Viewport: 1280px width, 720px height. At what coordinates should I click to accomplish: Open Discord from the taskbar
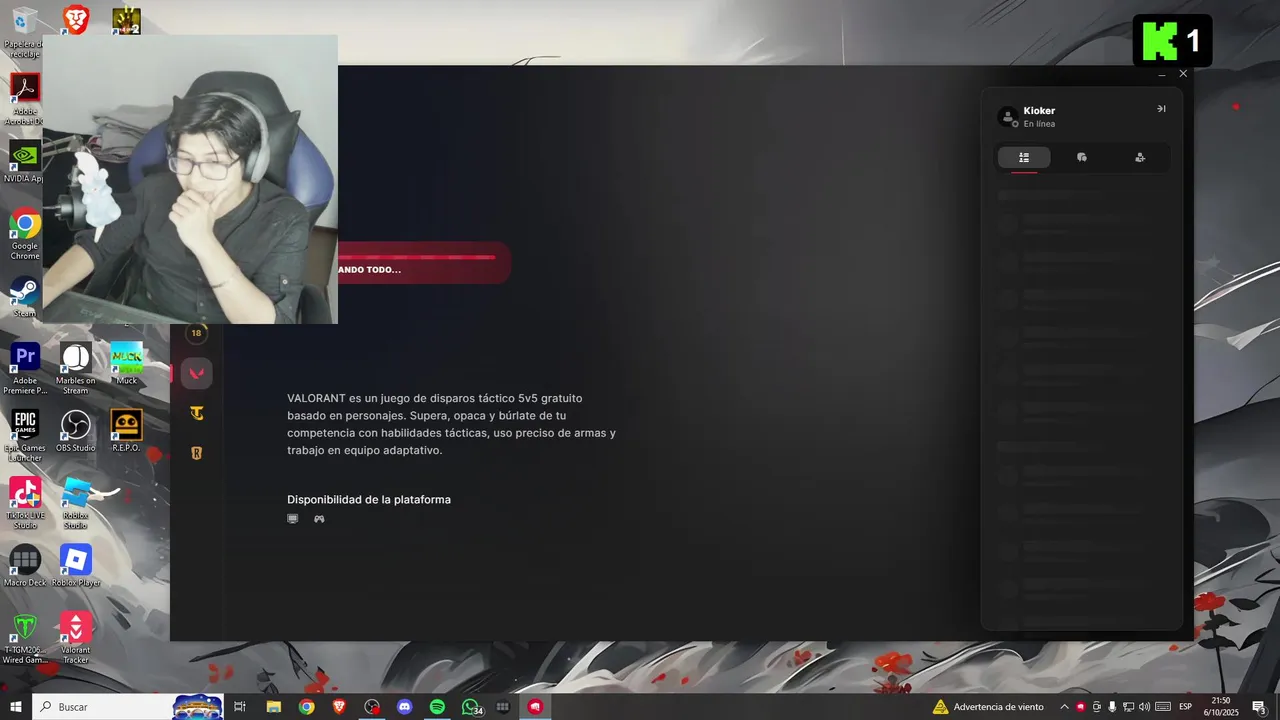click(x=404, y=707)
